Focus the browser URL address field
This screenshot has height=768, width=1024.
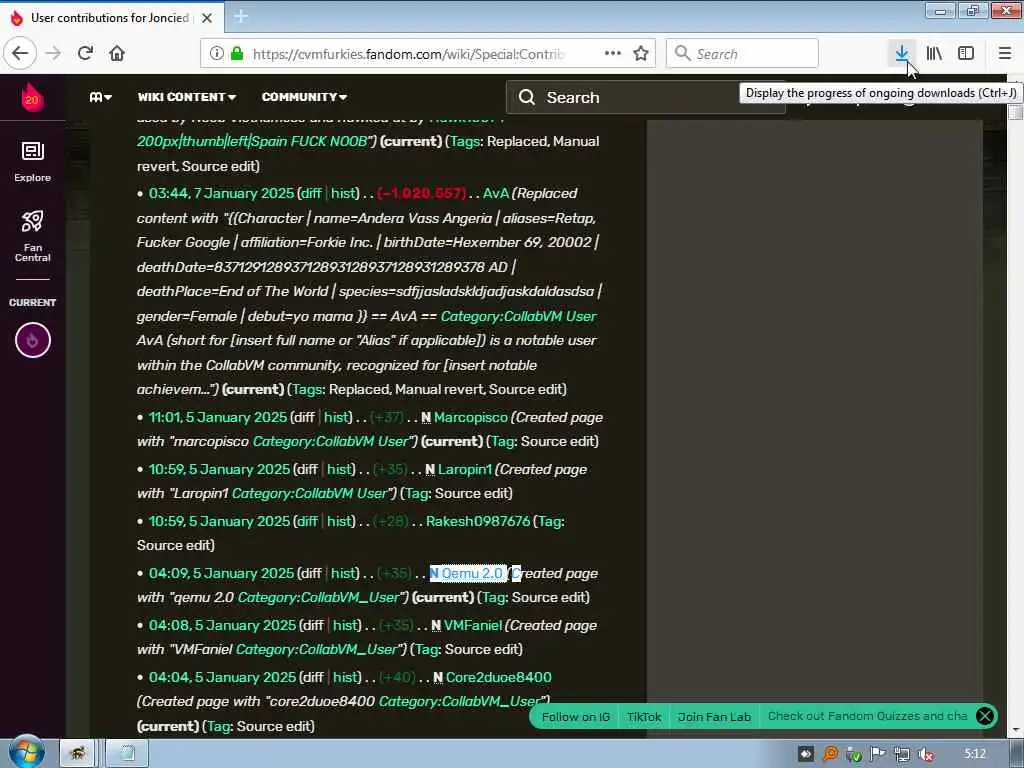408,54
